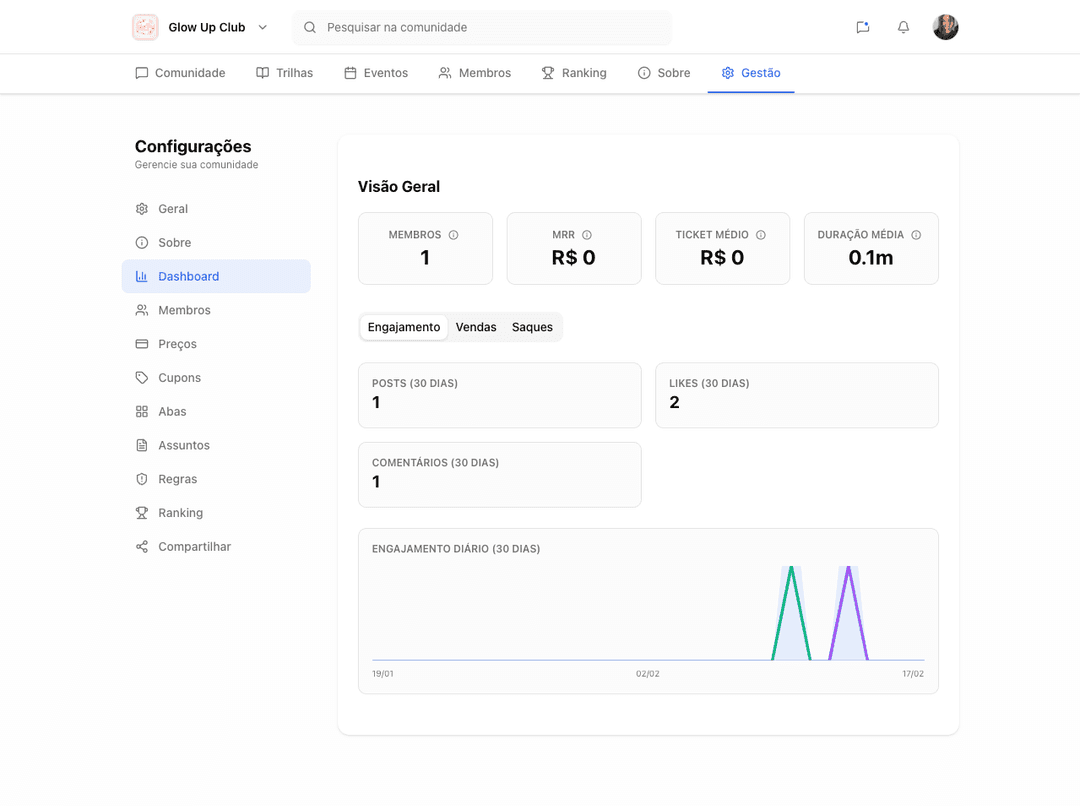Expand the Glow Up Club community switcher
Viewport: 1080px width, 806px height.
tap(262, 27)
